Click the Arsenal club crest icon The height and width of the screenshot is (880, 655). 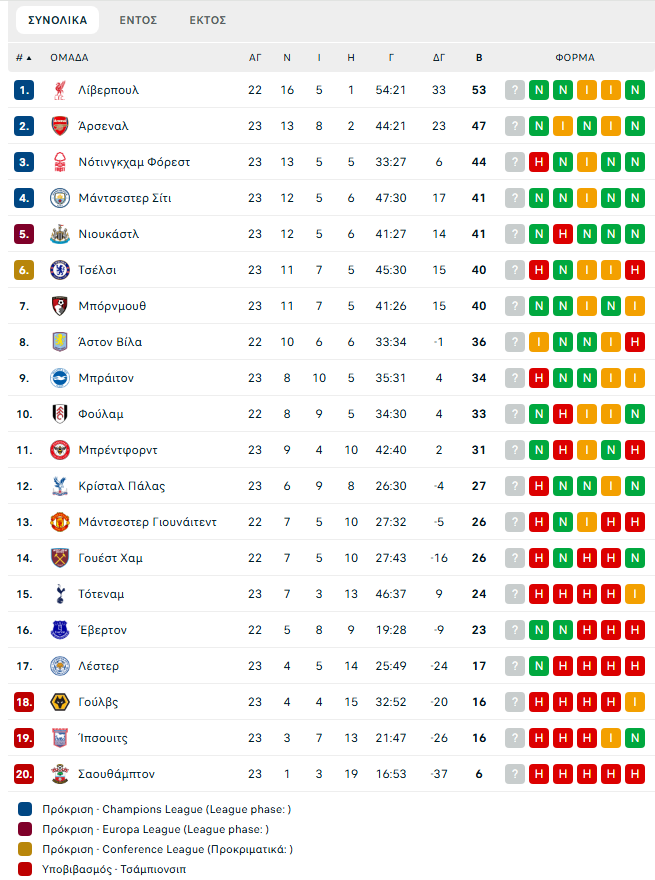(x=59, y=126)
